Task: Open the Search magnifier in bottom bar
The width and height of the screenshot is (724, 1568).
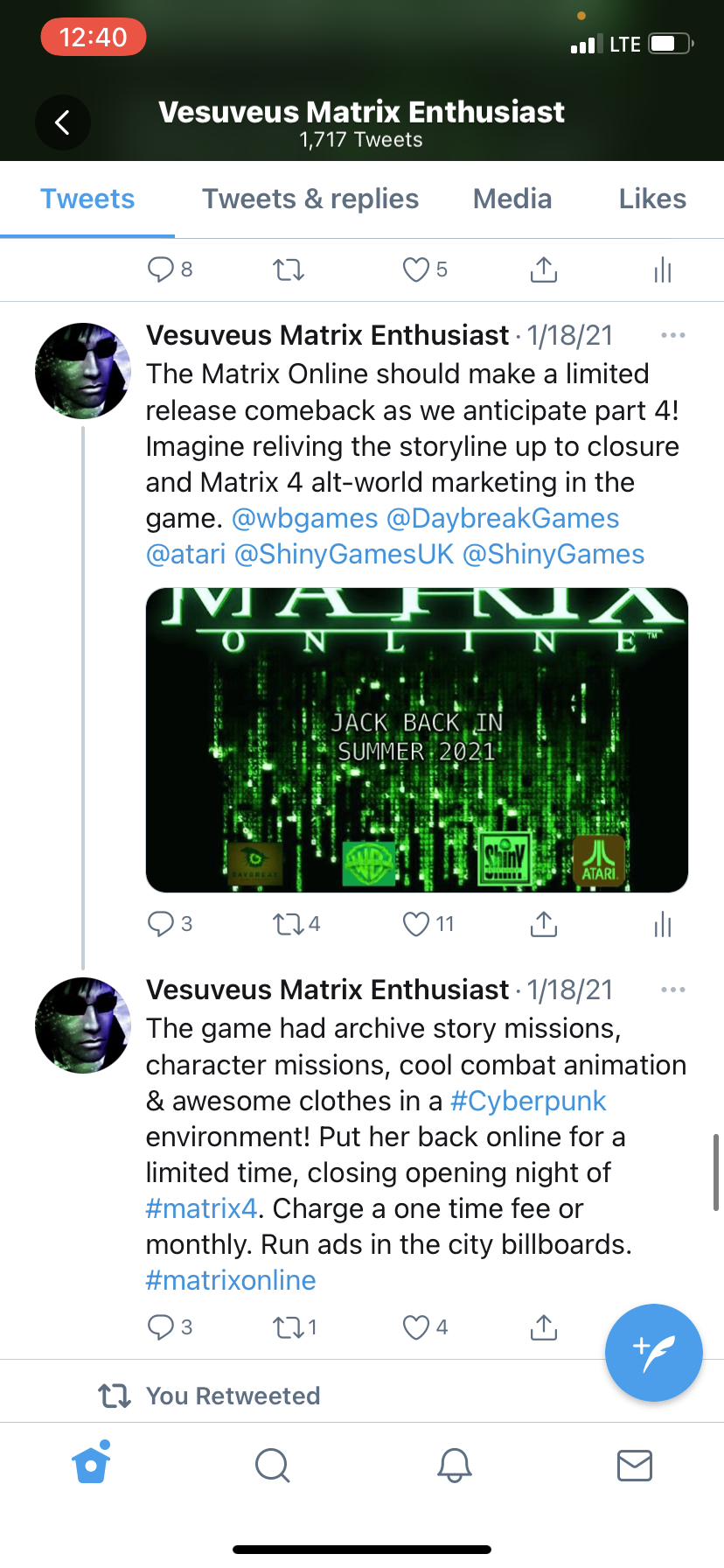Action: [x=272, y=1464]
